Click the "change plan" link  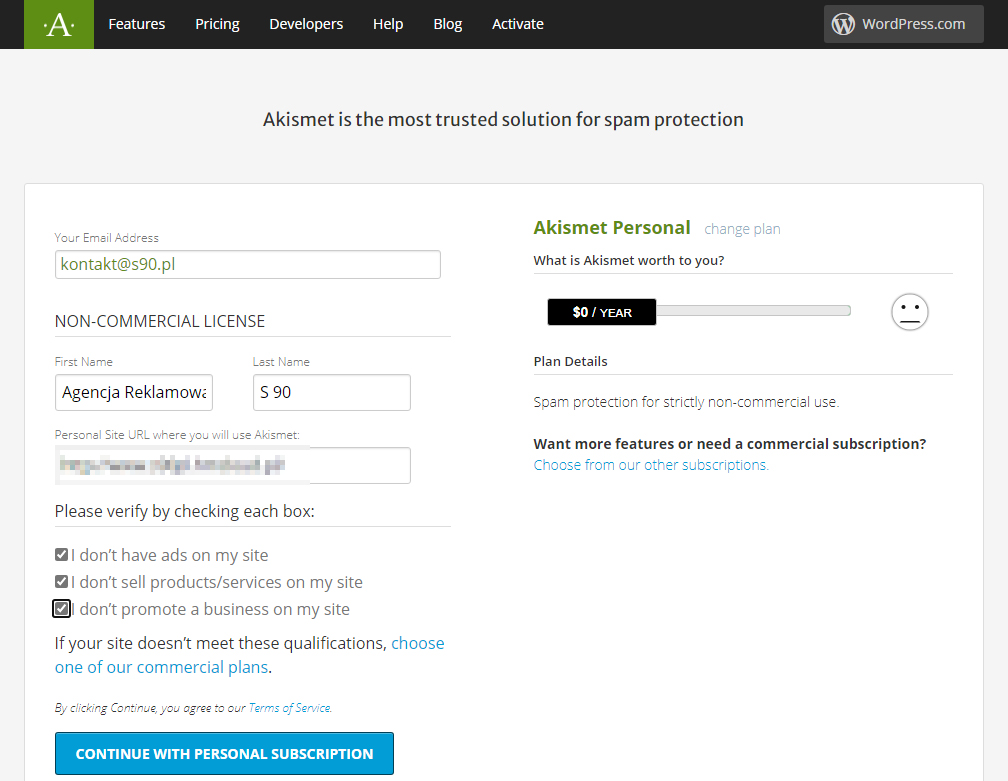click(742, 229)
